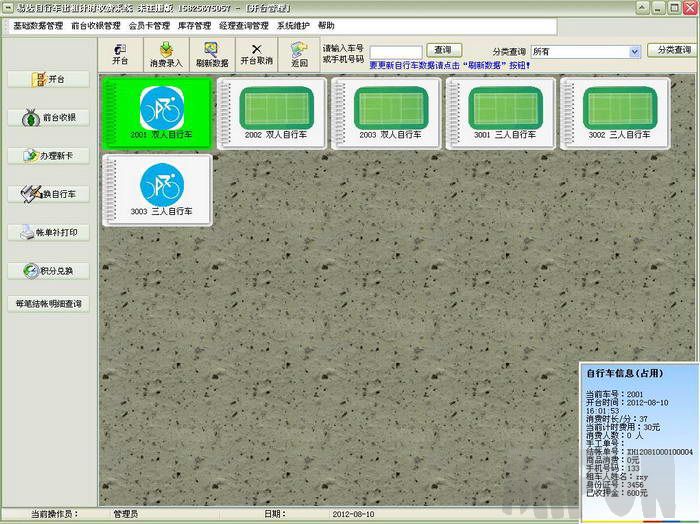Image resolution: width=700 pixels, height=524 pixels.
Task: Click the sidebar 前台收银 button
Action: coord(48,117)
